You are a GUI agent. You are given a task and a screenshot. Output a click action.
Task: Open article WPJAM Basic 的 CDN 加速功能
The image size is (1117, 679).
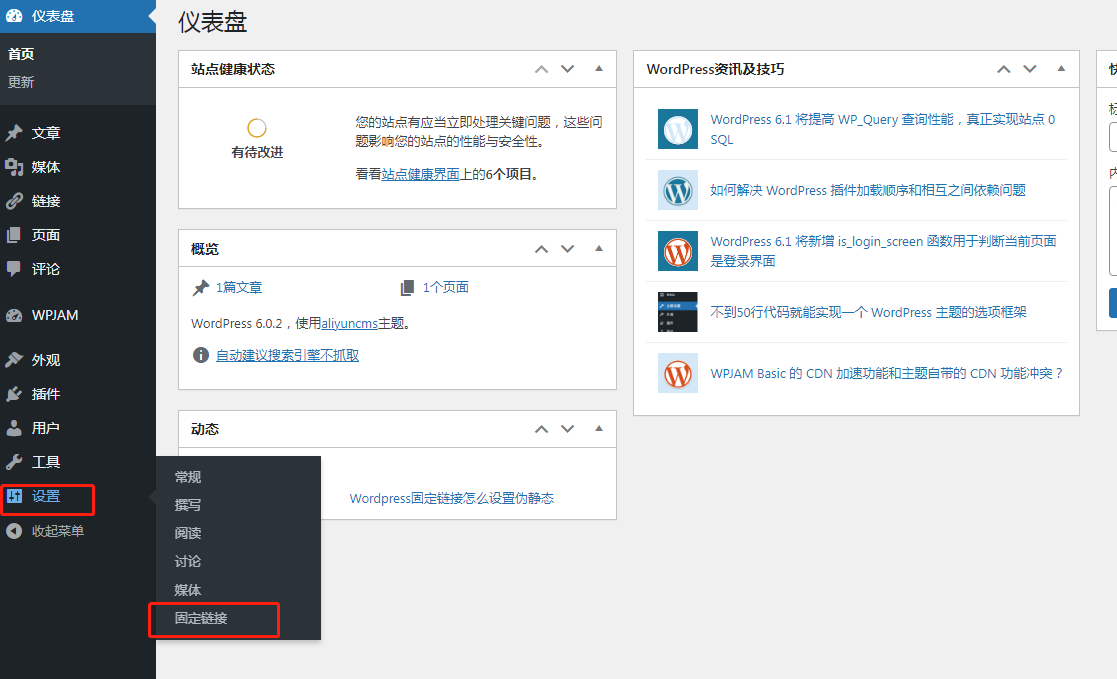tap(886, 373)
